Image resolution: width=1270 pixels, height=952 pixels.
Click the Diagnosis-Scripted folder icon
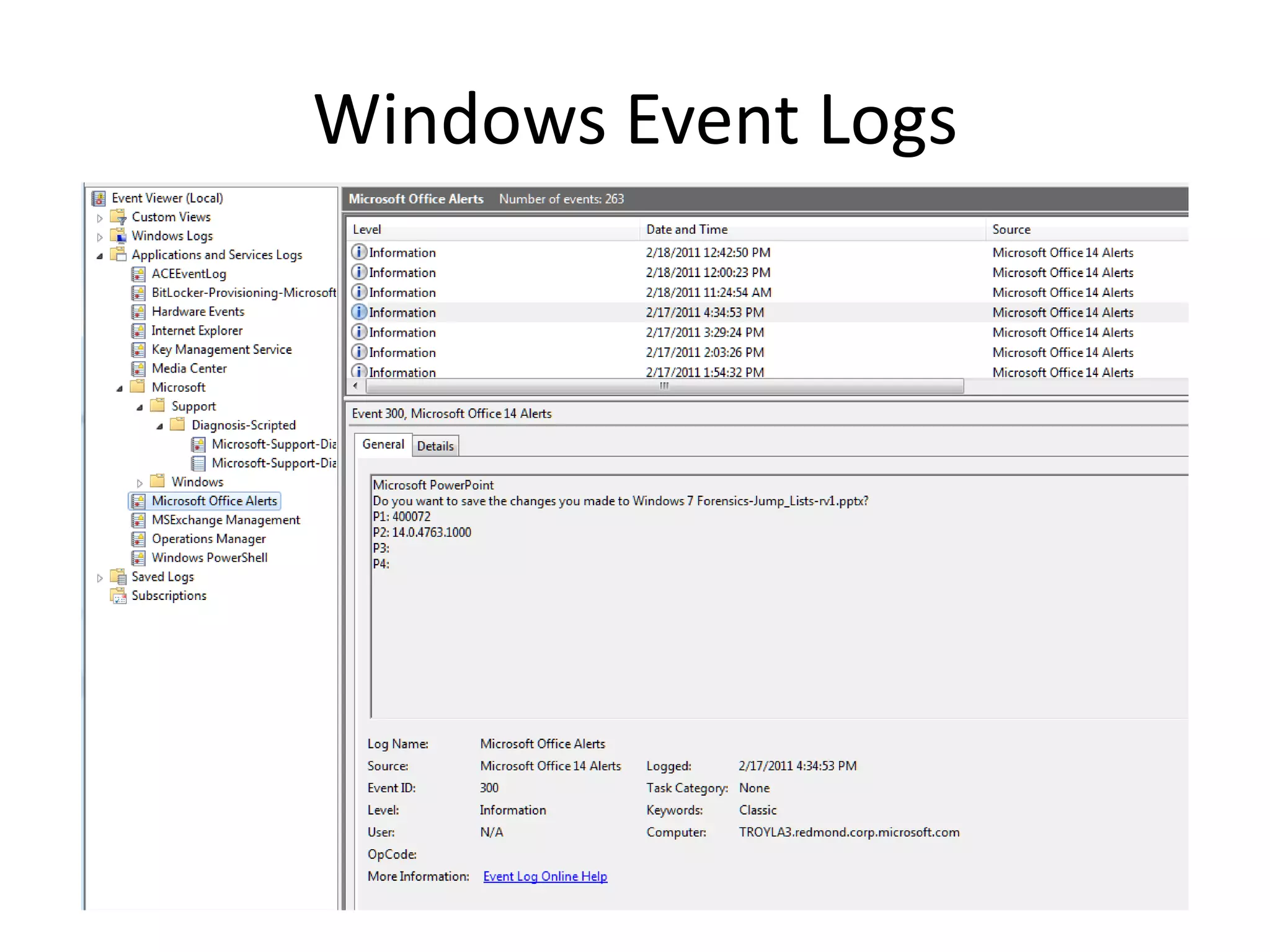(178, 425)
